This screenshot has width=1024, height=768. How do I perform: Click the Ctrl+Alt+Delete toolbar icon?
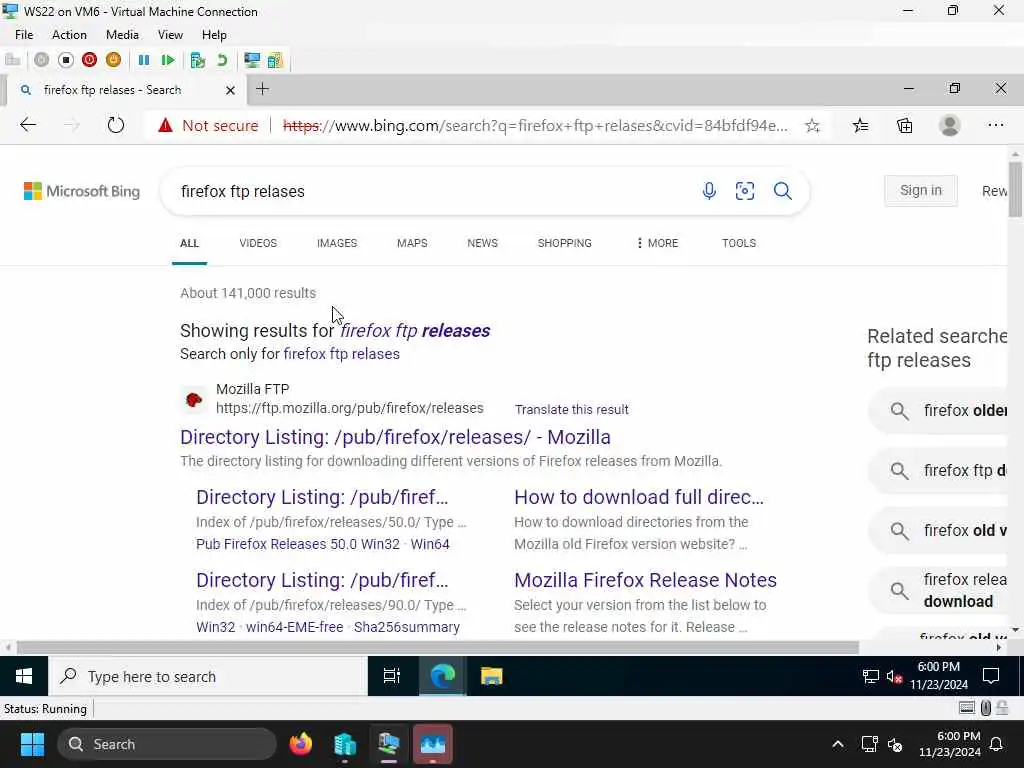coord(12,60)
